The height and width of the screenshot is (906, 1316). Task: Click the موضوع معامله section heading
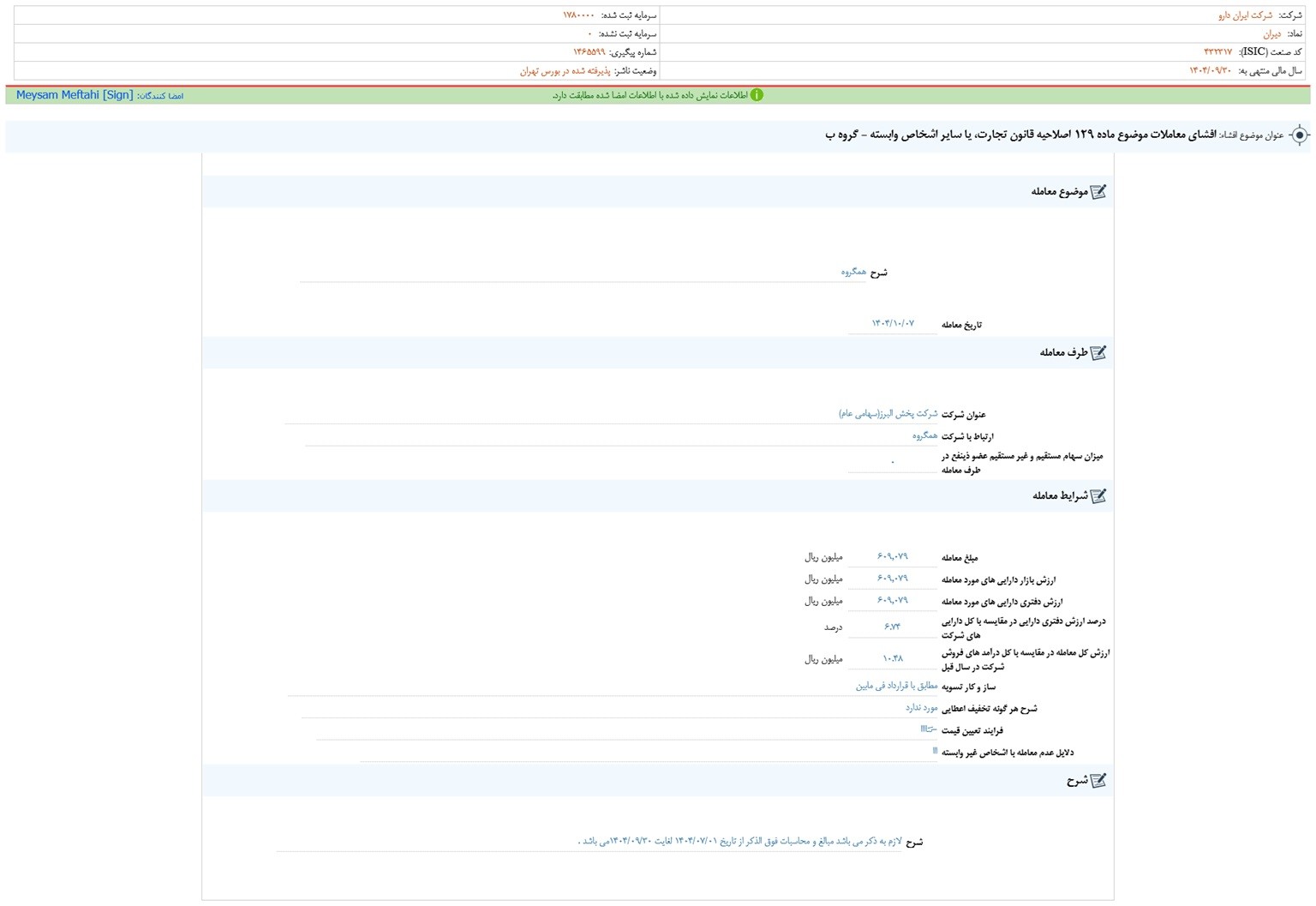click(x=1059, y=192)
